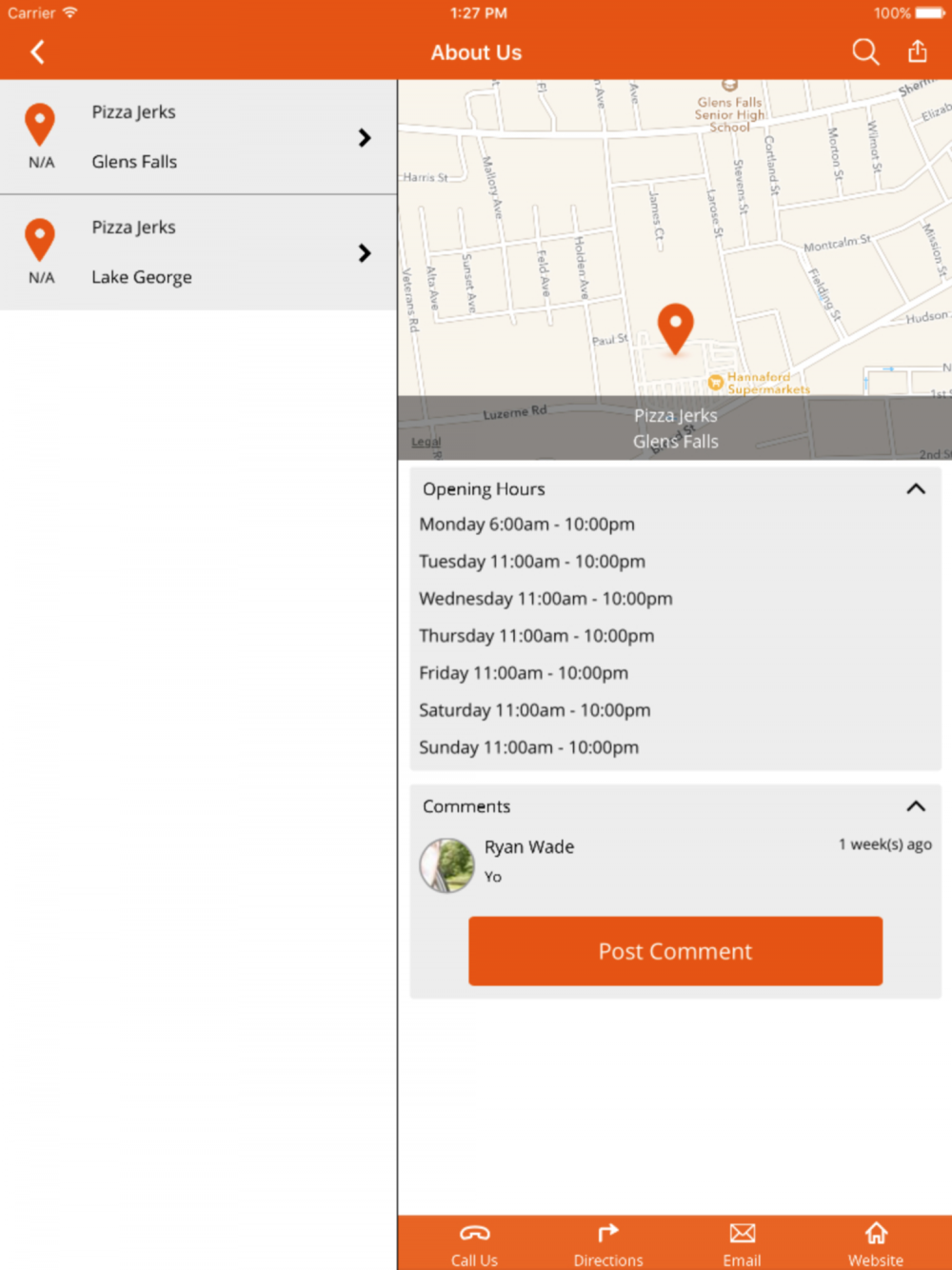Click Sunday 11:00am - 10:00pm hours
952x1270 pixels.
point(528,747)
